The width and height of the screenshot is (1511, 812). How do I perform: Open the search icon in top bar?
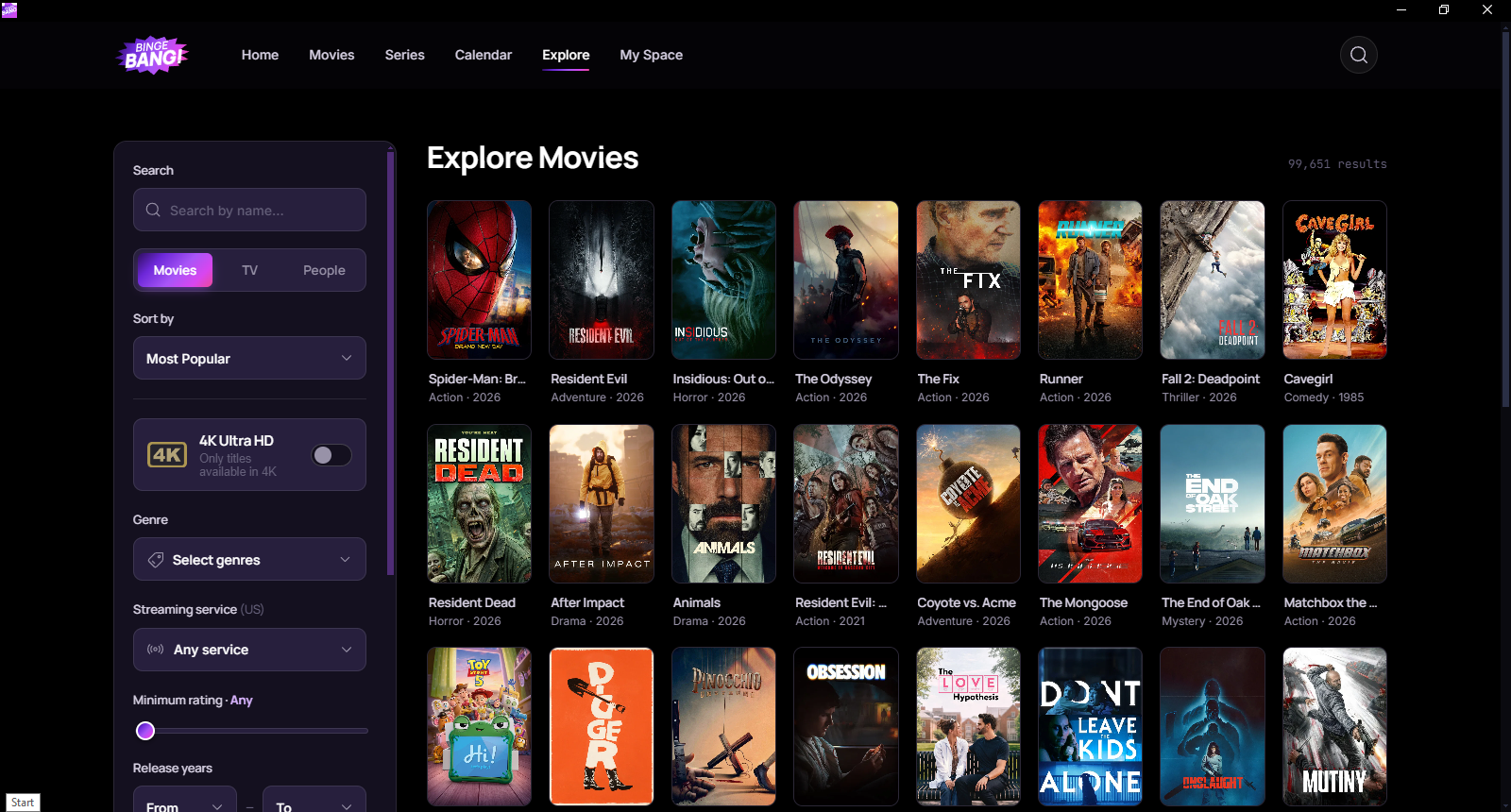(1358, 55)
